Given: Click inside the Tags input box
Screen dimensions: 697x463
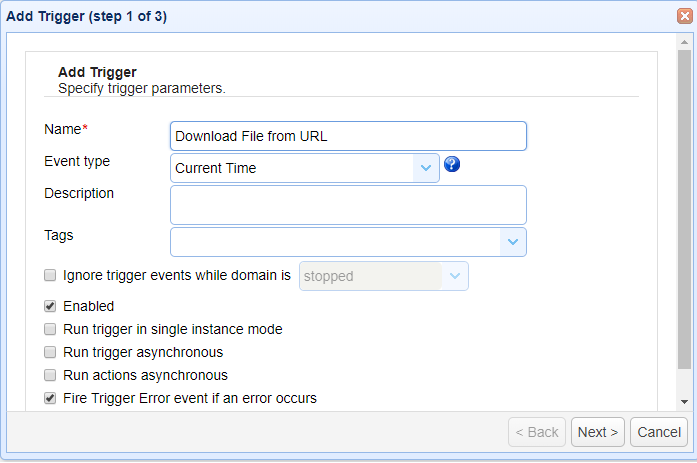Looking at the screenshot, I should pyautogui.click(x=335, y=242).
